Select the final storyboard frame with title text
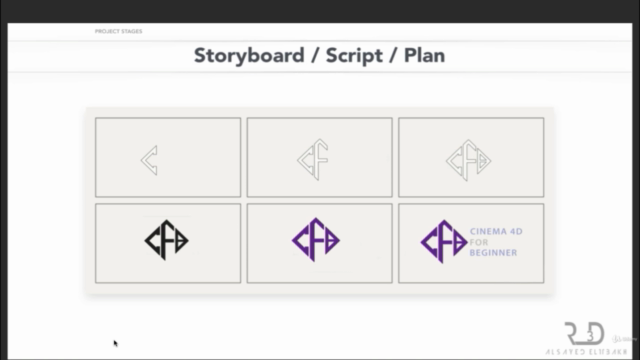The height and width of the screenshot is (360, 640). pos(471,243)
